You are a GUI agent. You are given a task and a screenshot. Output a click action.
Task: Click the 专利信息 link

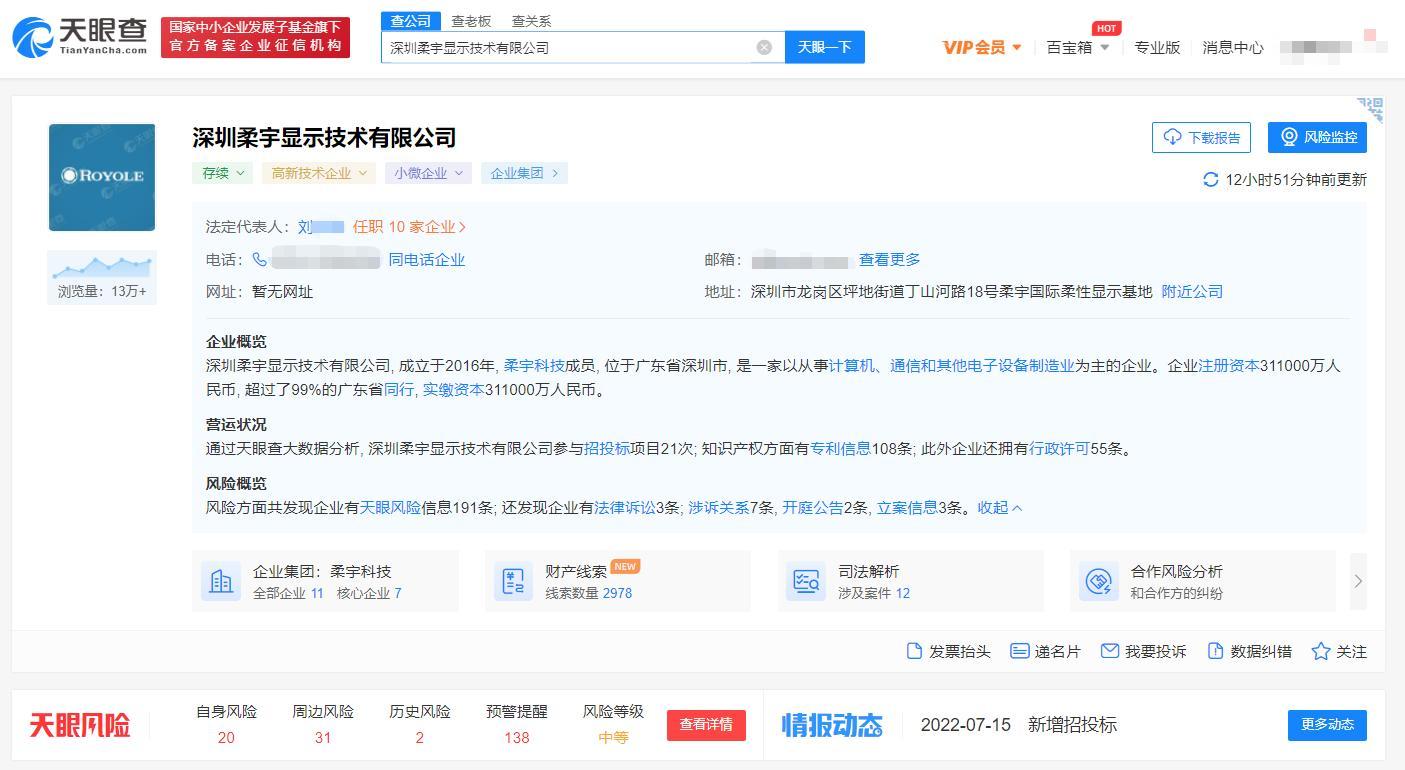[x=840, y=449]
